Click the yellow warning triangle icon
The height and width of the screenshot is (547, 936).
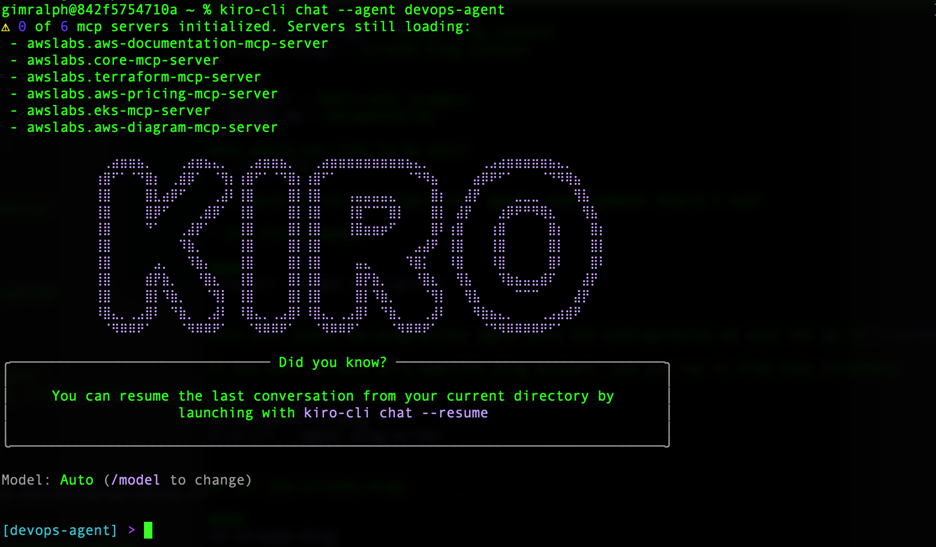click(6, 27)
